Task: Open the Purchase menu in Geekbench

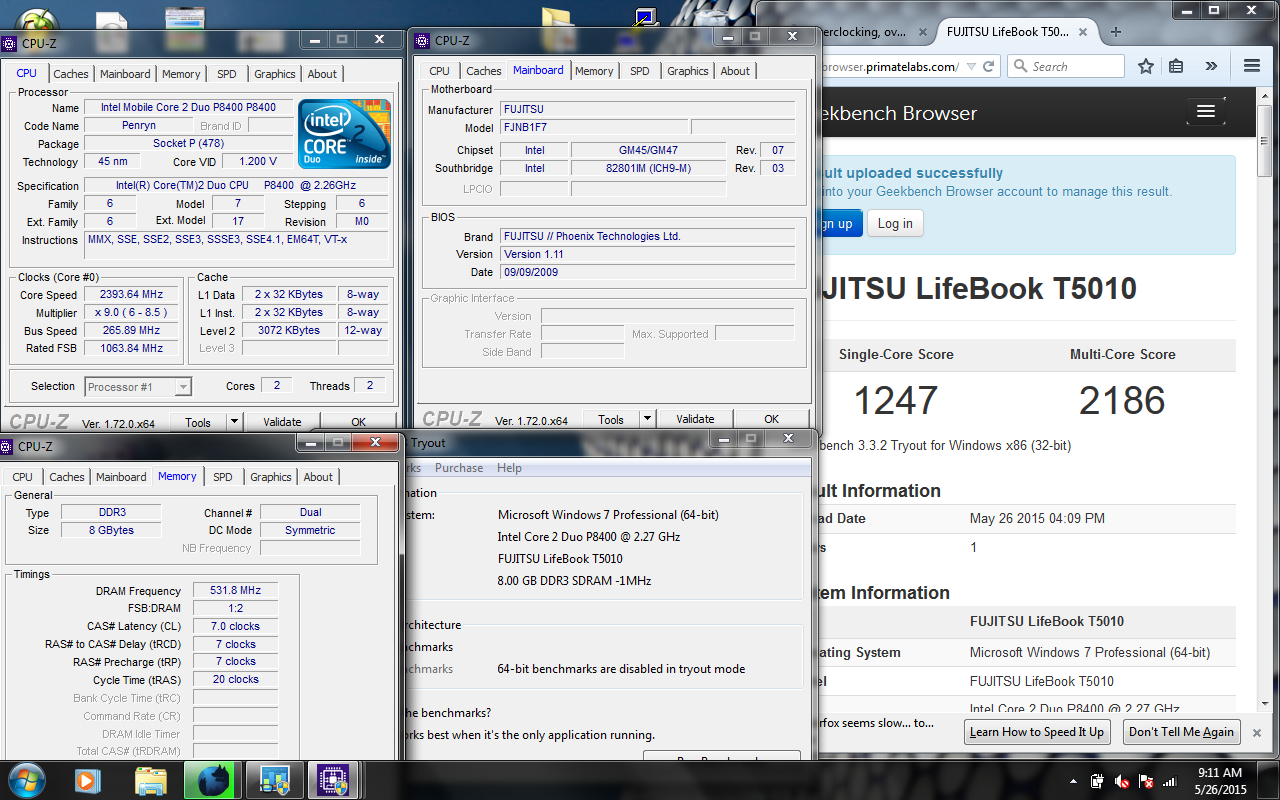Action: 459,468
